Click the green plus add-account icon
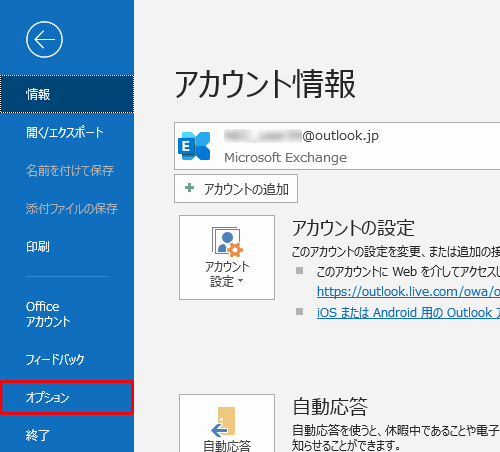Image resolution: width=500 pixels, height=452 pixels. point(189,188)
